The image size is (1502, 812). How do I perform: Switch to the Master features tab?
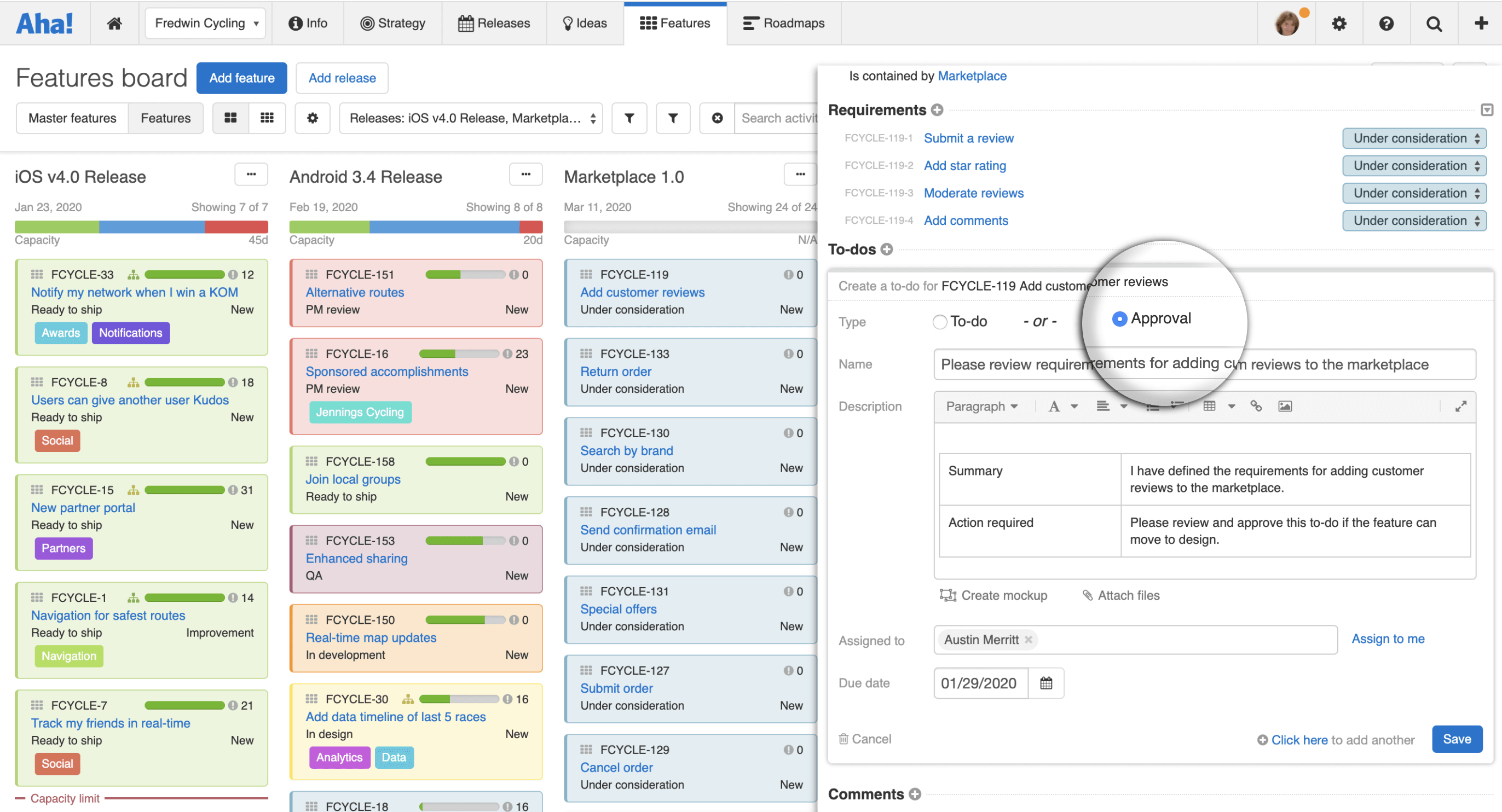72,118
